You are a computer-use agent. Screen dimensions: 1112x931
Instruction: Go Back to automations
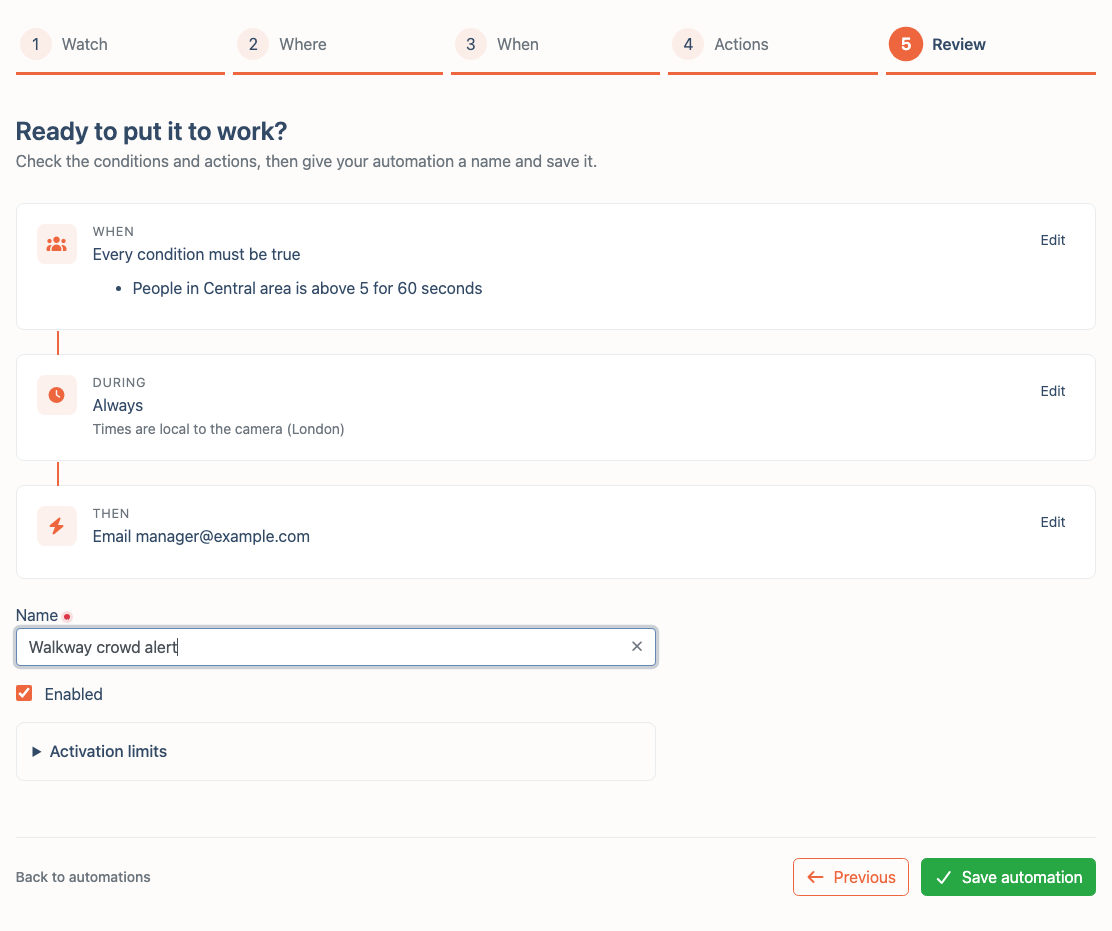click(x=83, y=877)
